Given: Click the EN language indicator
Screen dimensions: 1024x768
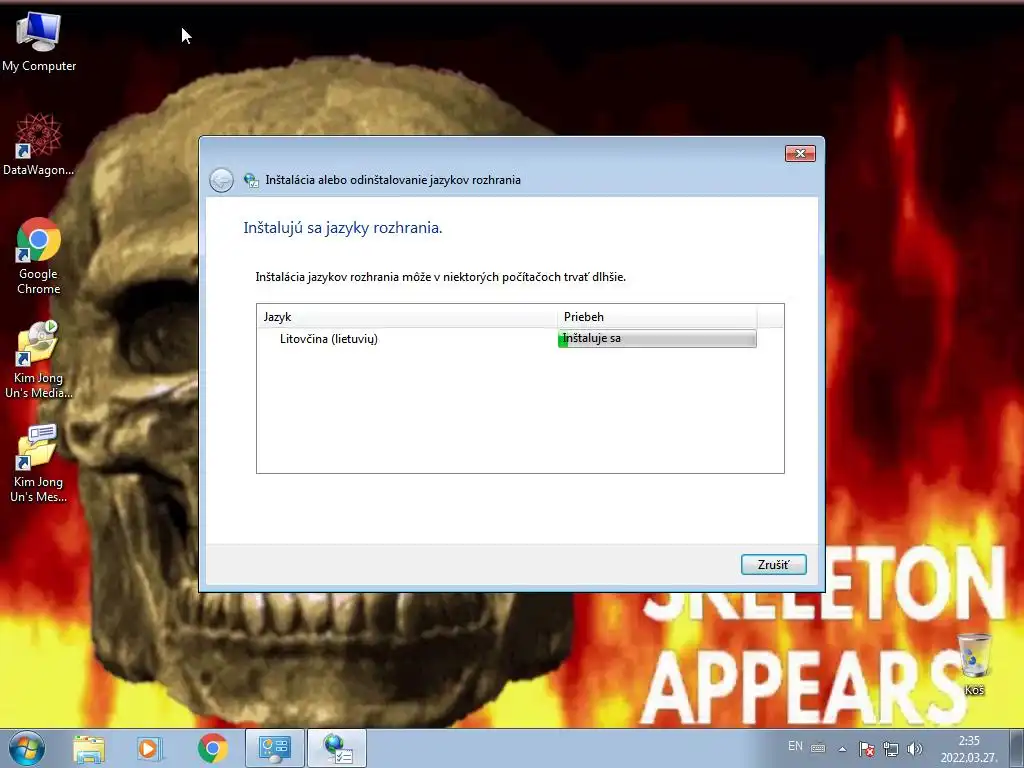Looking at the screenshot, I should 795,746.
